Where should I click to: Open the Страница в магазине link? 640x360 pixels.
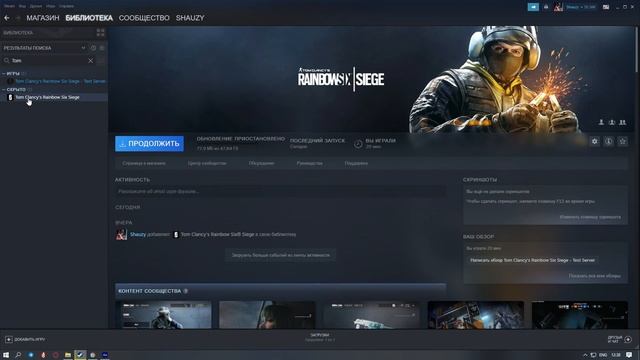[x=144, y=163]
